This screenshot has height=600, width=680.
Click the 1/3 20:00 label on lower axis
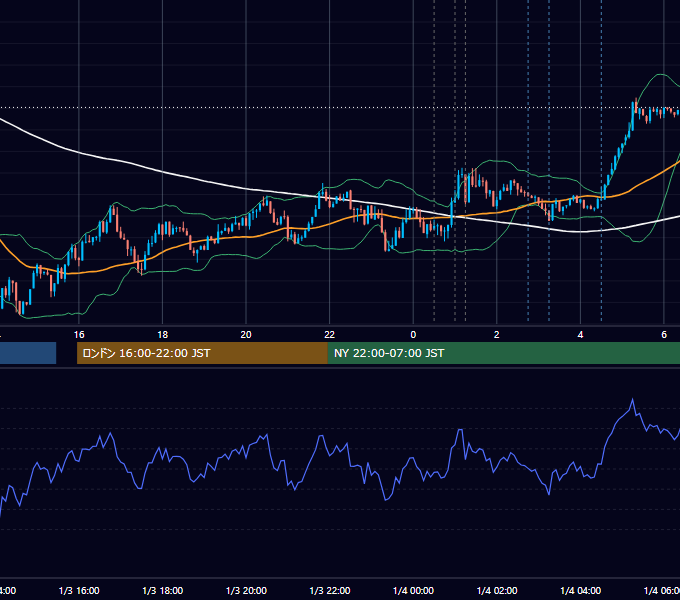[246, 591]
